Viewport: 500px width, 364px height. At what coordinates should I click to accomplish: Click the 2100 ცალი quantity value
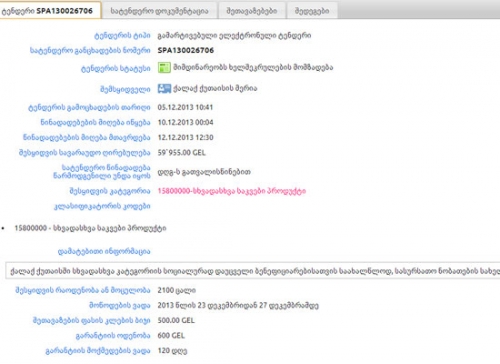(177, 290)
